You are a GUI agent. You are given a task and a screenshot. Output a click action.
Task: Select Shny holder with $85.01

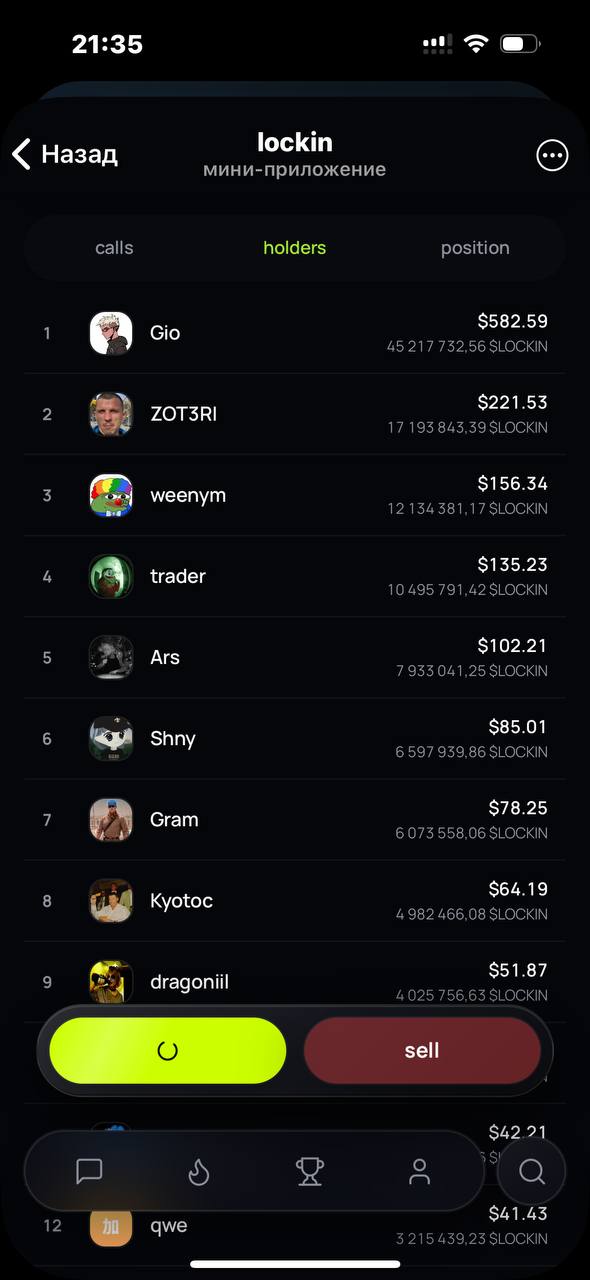click(x=295, y=738)
